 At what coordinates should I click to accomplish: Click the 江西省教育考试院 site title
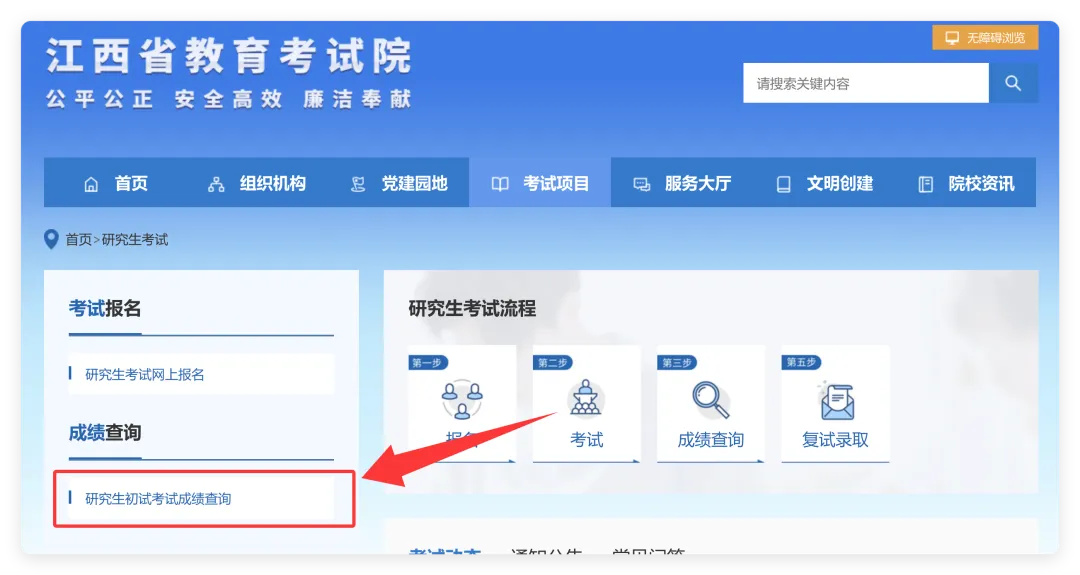[x=229, y=56]
